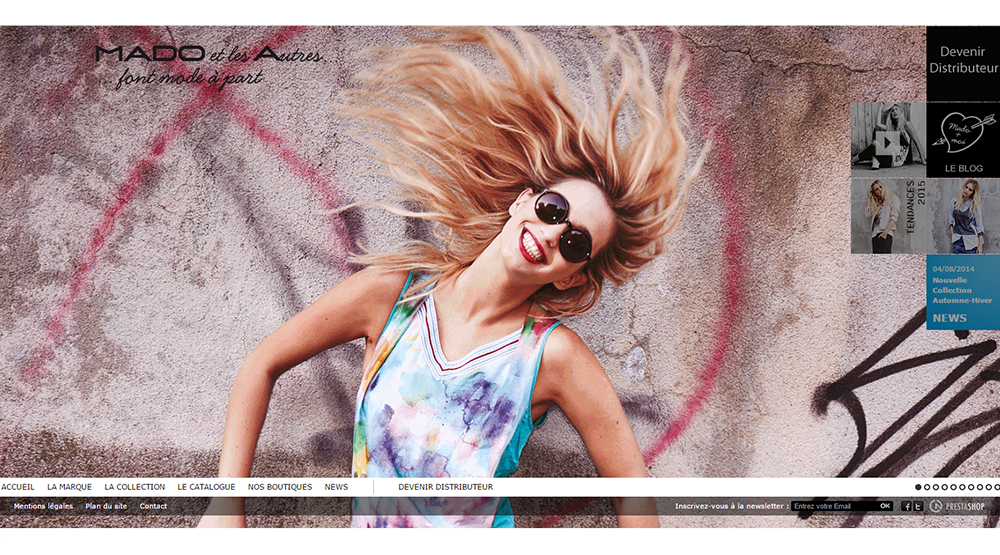Select the second slideshow dot
Screen dimensions: 1000x555
tap(927, 487)
